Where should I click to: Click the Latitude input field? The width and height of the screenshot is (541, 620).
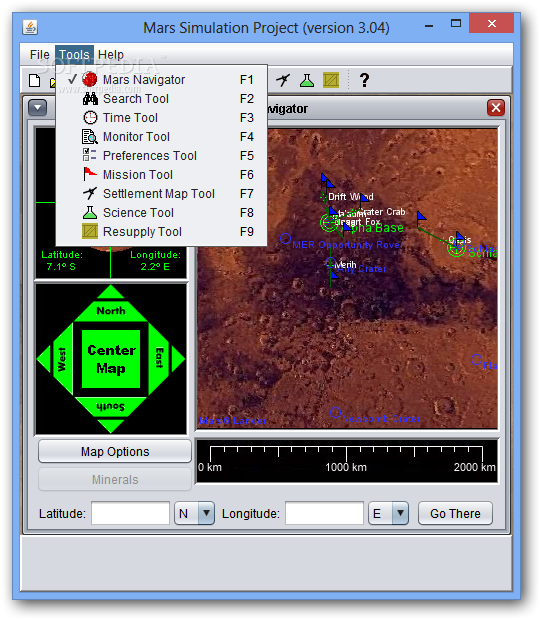(x=131, y=513)
